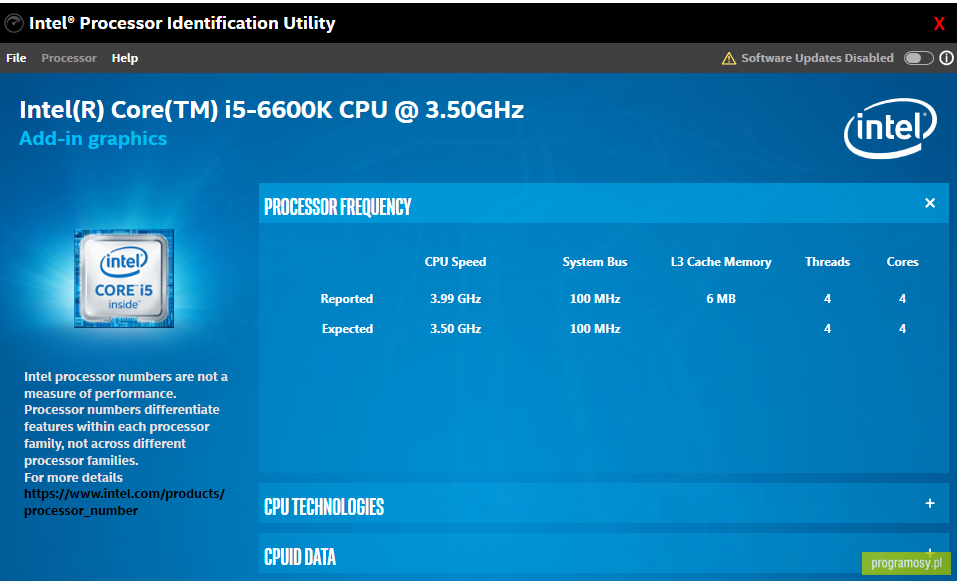Click the expected CPU speed 3.50 GHz
957x581 pixels.
[455, 328]
